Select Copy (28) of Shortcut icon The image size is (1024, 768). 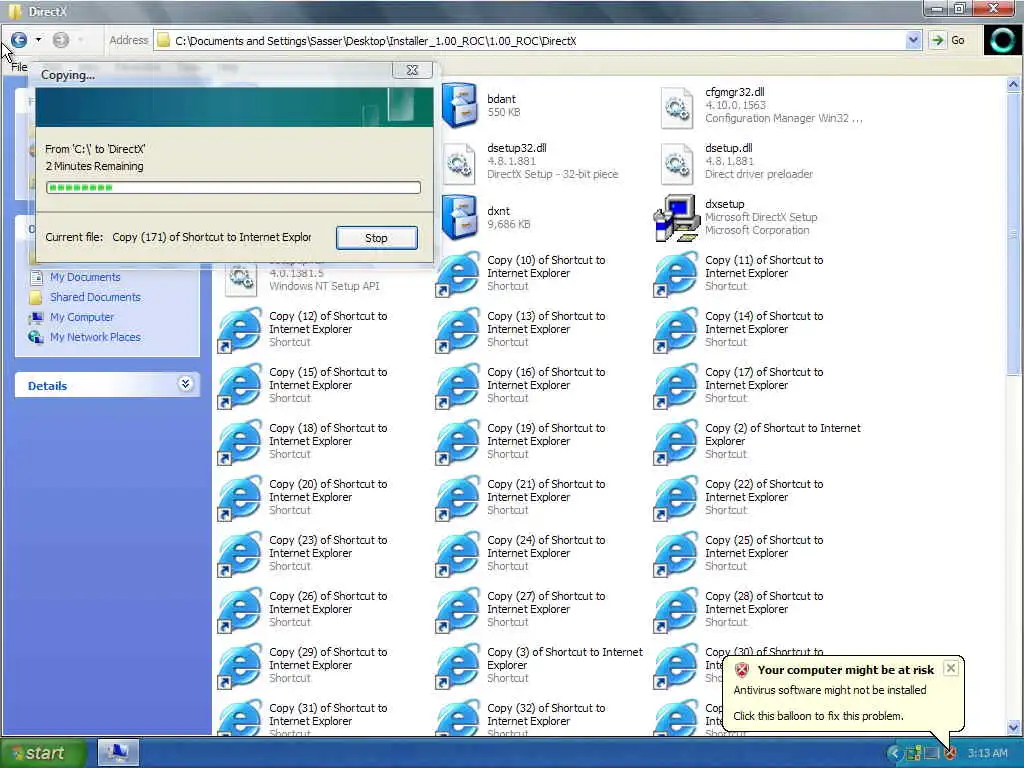(x=676, y=610)
